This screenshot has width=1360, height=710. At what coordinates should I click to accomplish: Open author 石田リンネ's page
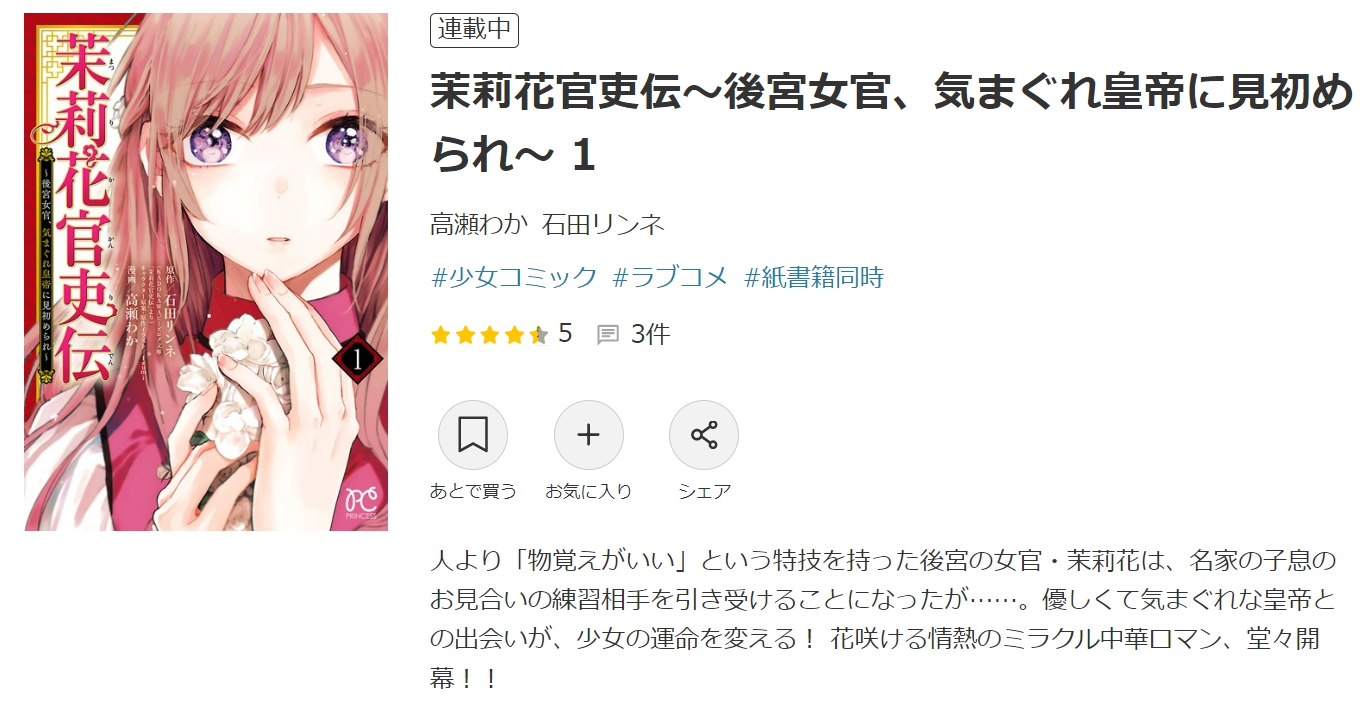pos(603,224)
